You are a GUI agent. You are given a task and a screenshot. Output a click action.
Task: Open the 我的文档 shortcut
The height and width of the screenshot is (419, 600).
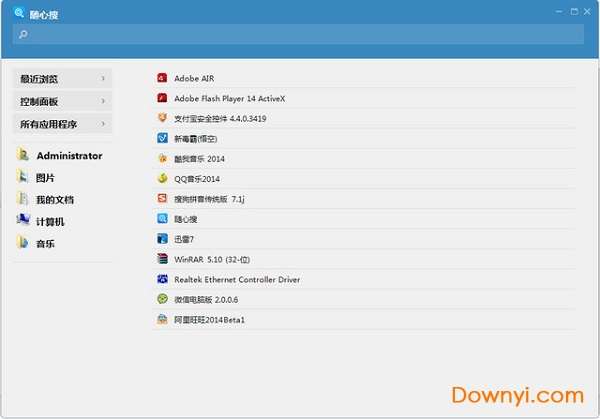[45, 199]
